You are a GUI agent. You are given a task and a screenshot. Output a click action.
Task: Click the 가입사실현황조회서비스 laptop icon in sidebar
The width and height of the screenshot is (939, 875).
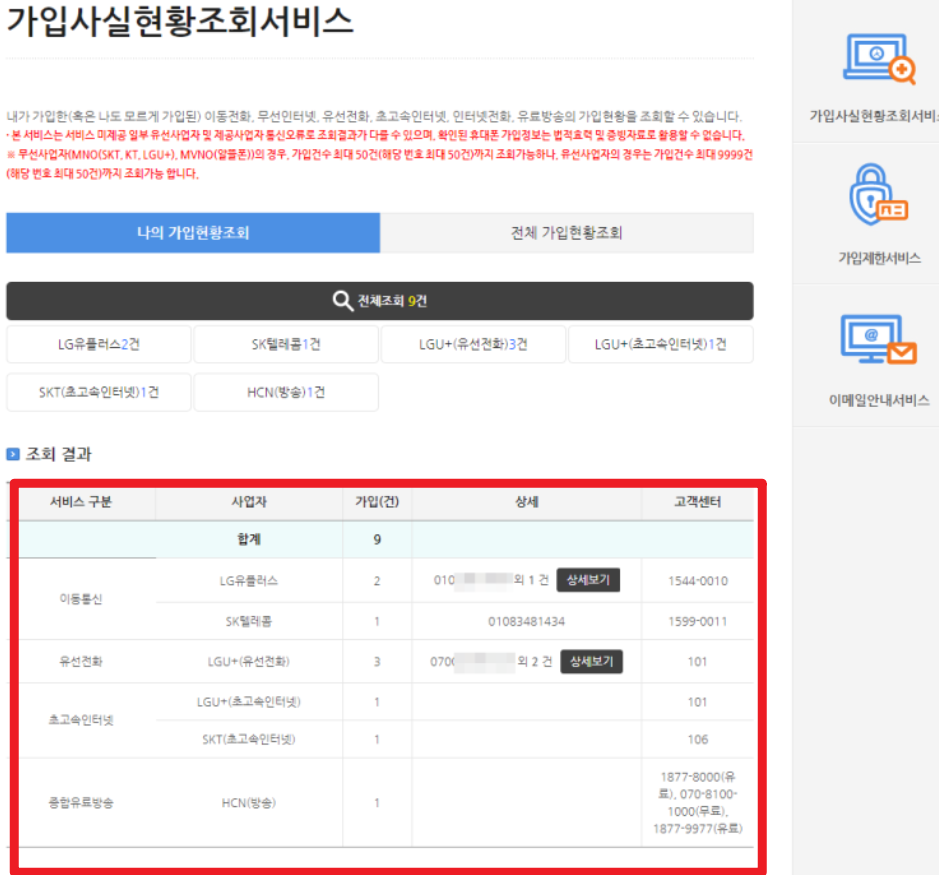click(x=880, y=55)
